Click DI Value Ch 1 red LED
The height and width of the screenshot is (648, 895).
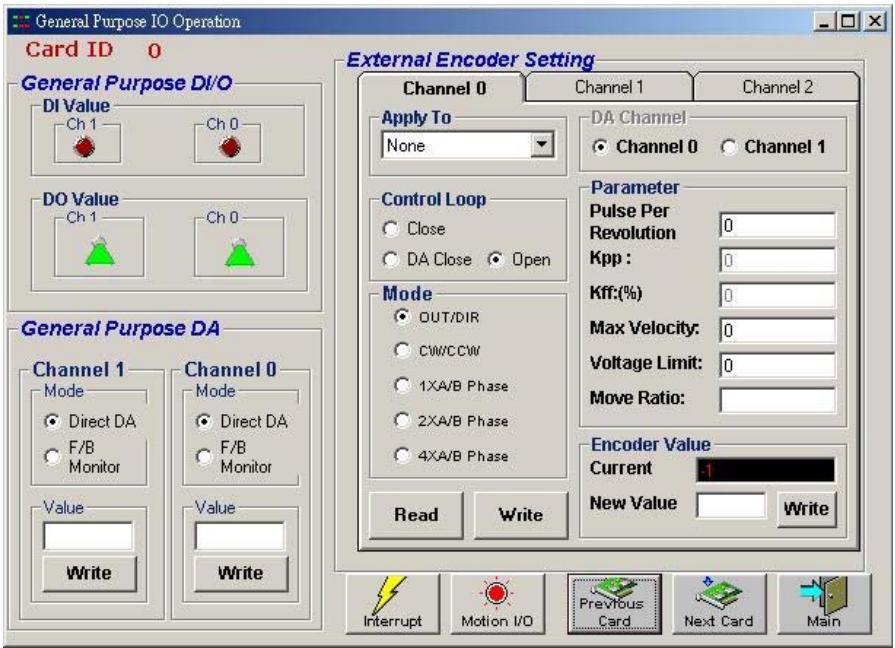[x=84, y=147]
